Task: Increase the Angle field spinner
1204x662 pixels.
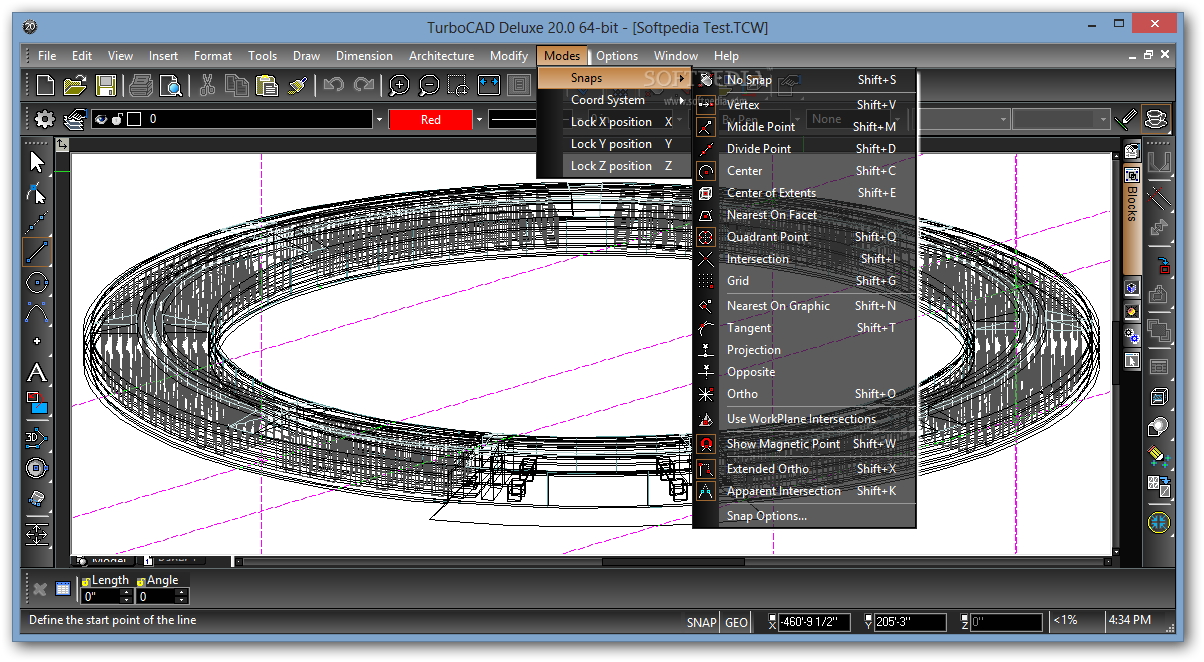Action: pyautogui.click(x=181, y=592)
